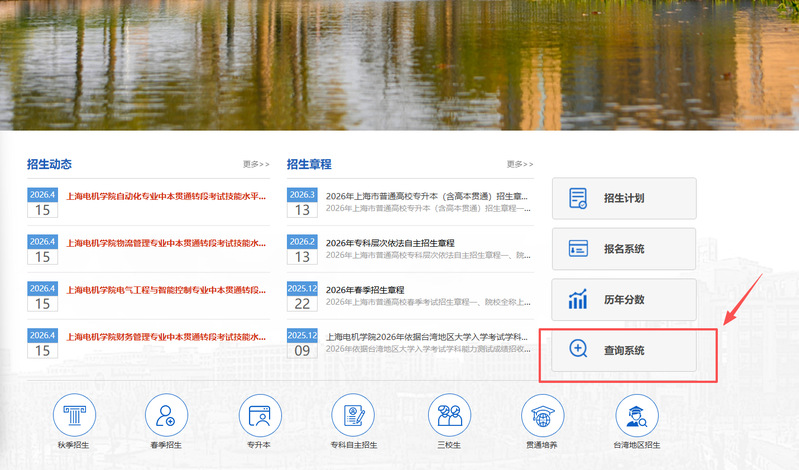
Task: Click the bar chart icon in 历年分数
Action: (x=578, y=299)
